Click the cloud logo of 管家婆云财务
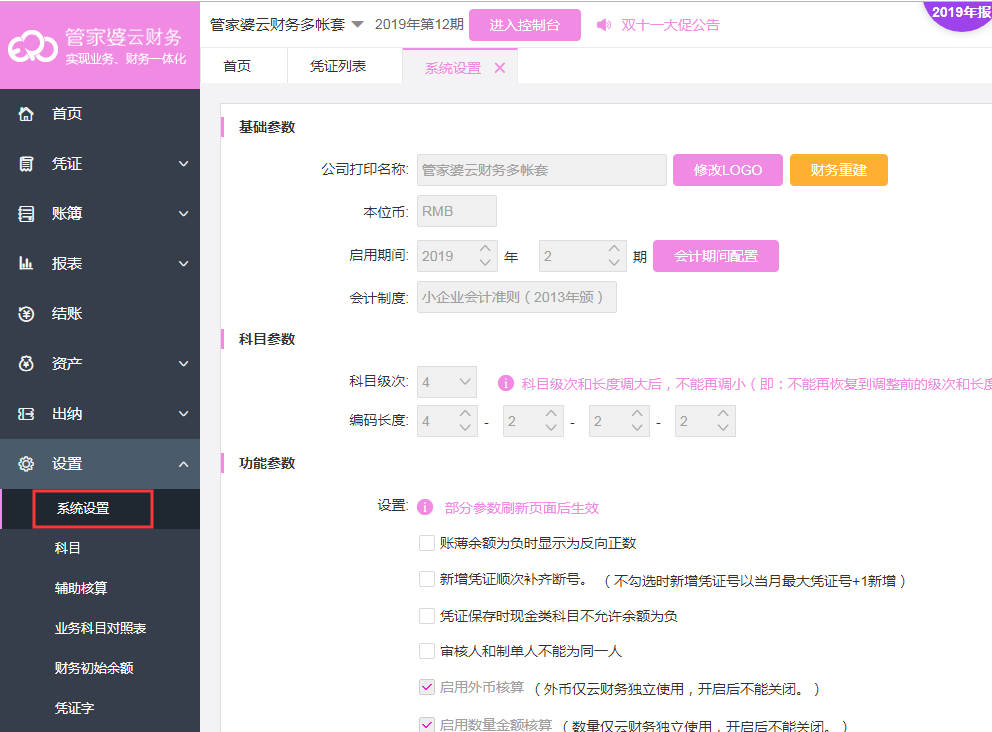This screenshot has width=992, height=732. click(x=33, y=47)
